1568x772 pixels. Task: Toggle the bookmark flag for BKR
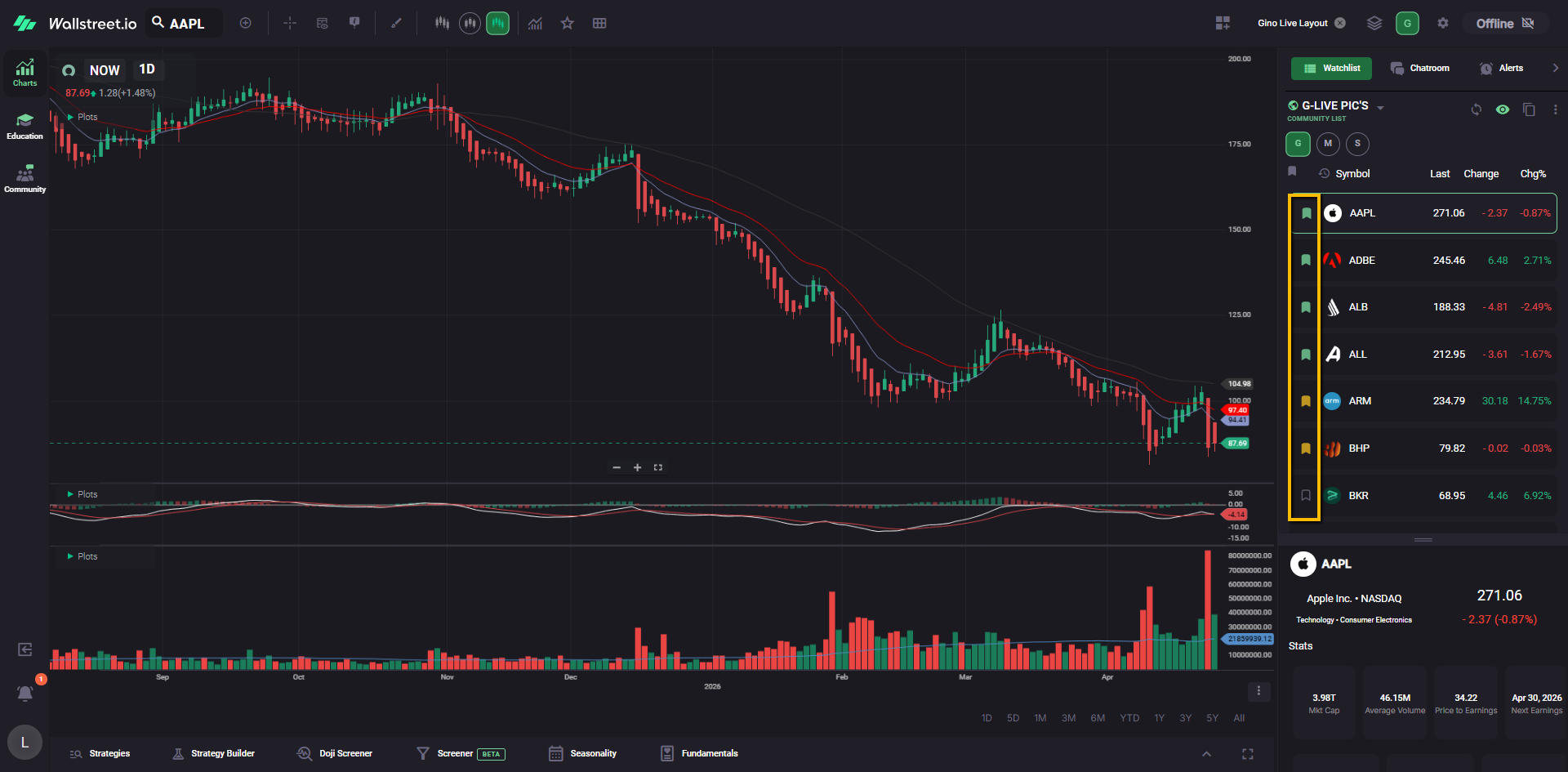pyautogui.click(x=1305, y=495)
